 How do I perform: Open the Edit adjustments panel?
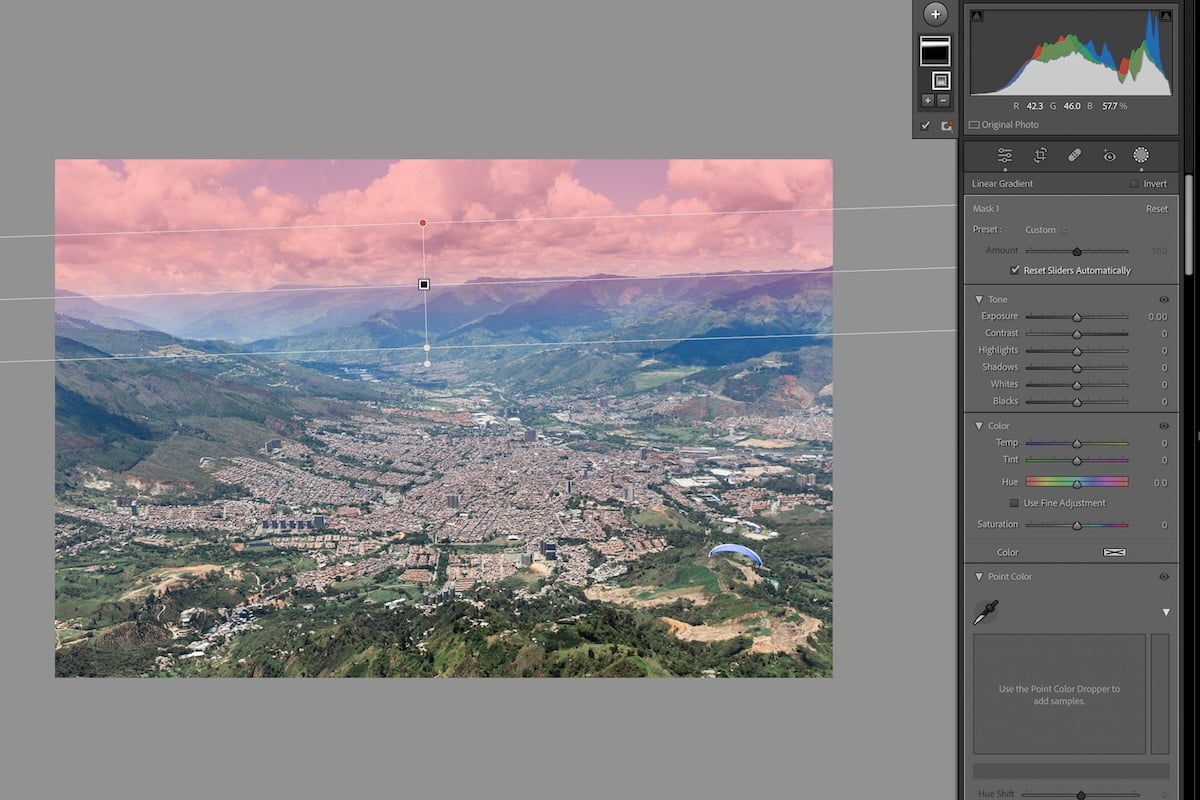pyautogui.click(x=1005, y=156)
